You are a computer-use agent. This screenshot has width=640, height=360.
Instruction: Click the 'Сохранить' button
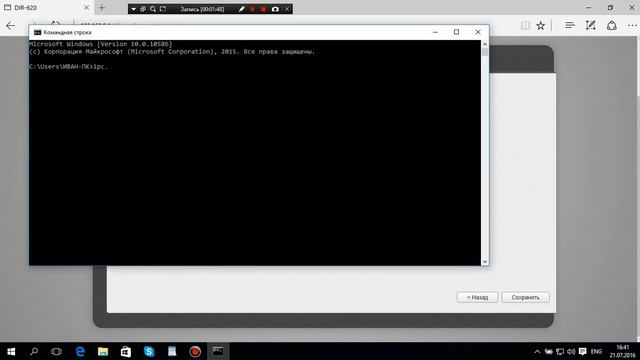click(525, 297)
